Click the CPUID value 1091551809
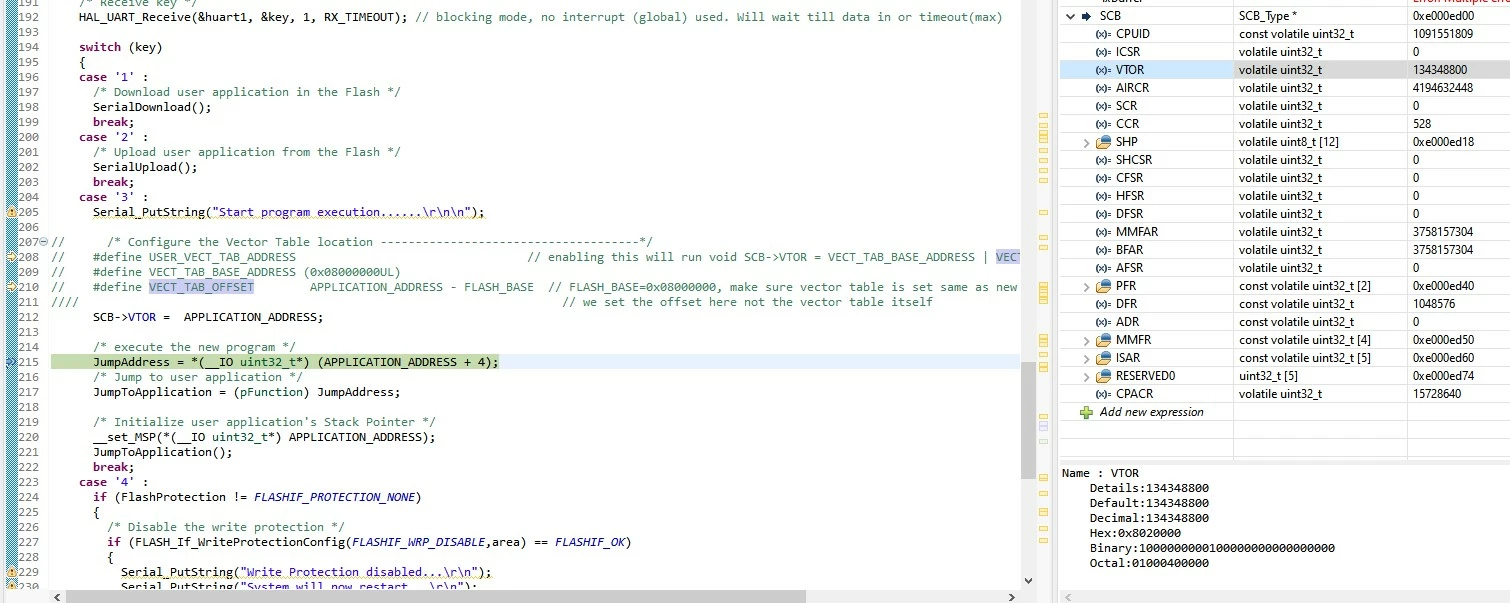 tap(1442, 34)
